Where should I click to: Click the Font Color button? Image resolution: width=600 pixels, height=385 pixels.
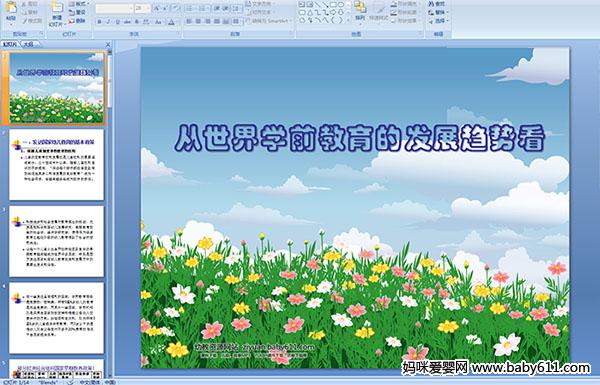coord(171,22)
